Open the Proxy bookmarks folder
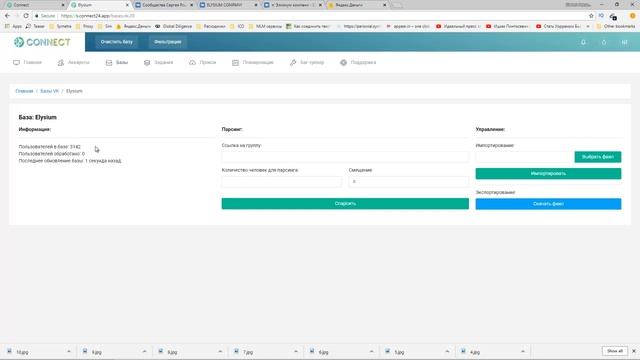Image resolution: width=640 pixels, height=360 pixels. click(84, 26)
